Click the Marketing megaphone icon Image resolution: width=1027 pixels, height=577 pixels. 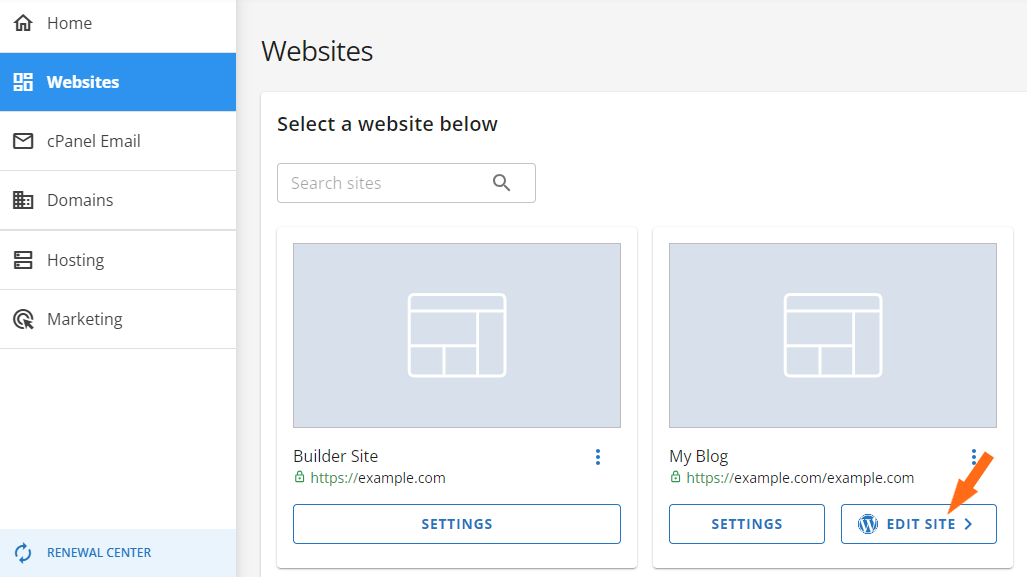(22, 318)
